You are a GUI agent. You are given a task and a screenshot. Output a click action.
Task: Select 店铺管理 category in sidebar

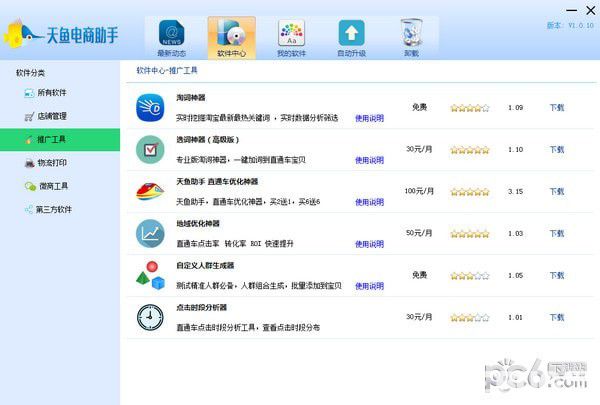[x=45, y=116]
